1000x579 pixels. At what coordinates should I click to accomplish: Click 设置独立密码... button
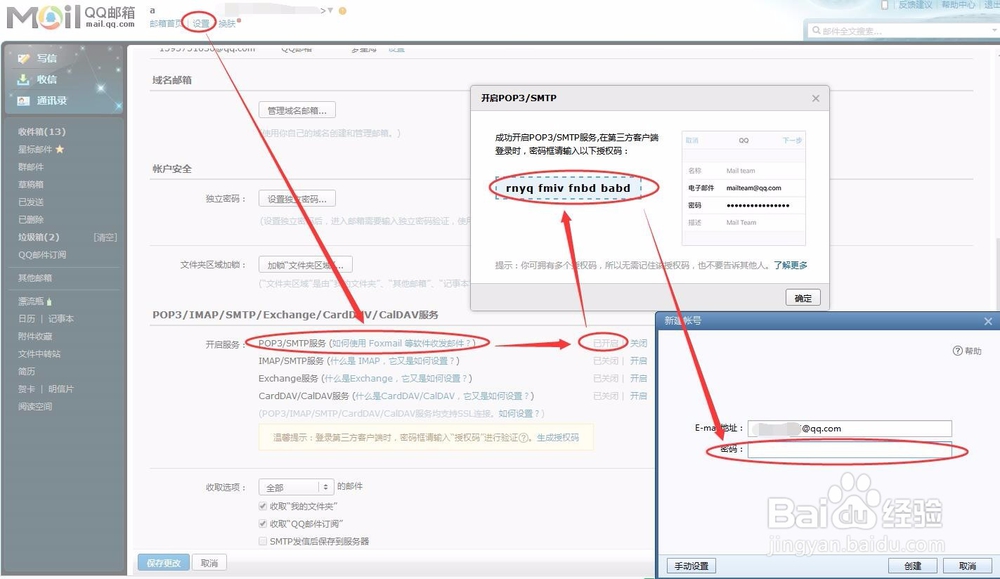click(297, 199)
